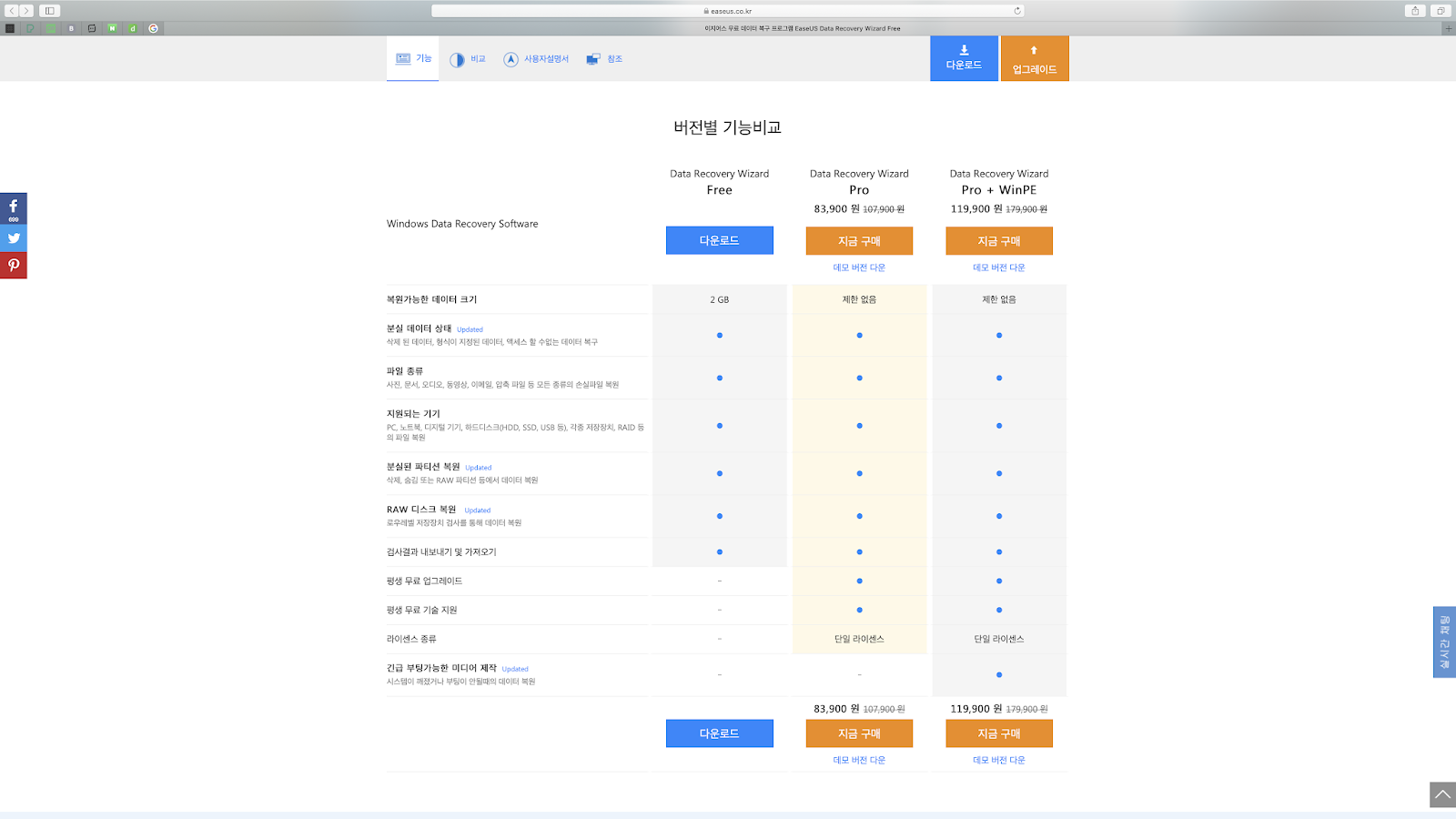Open the Google favorite icon

(x=153, y=28)
